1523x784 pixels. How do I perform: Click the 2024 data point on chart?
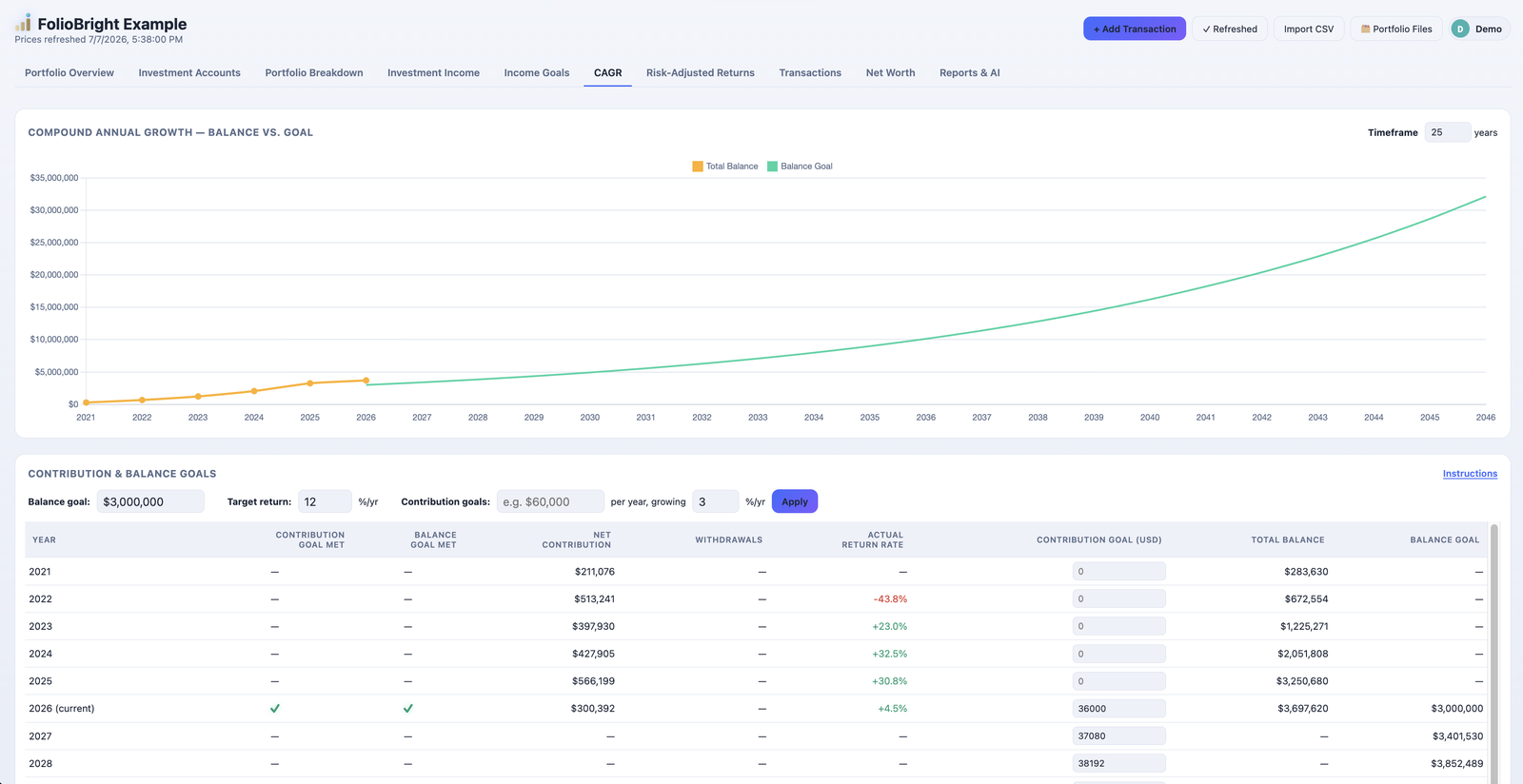point(254,391)
